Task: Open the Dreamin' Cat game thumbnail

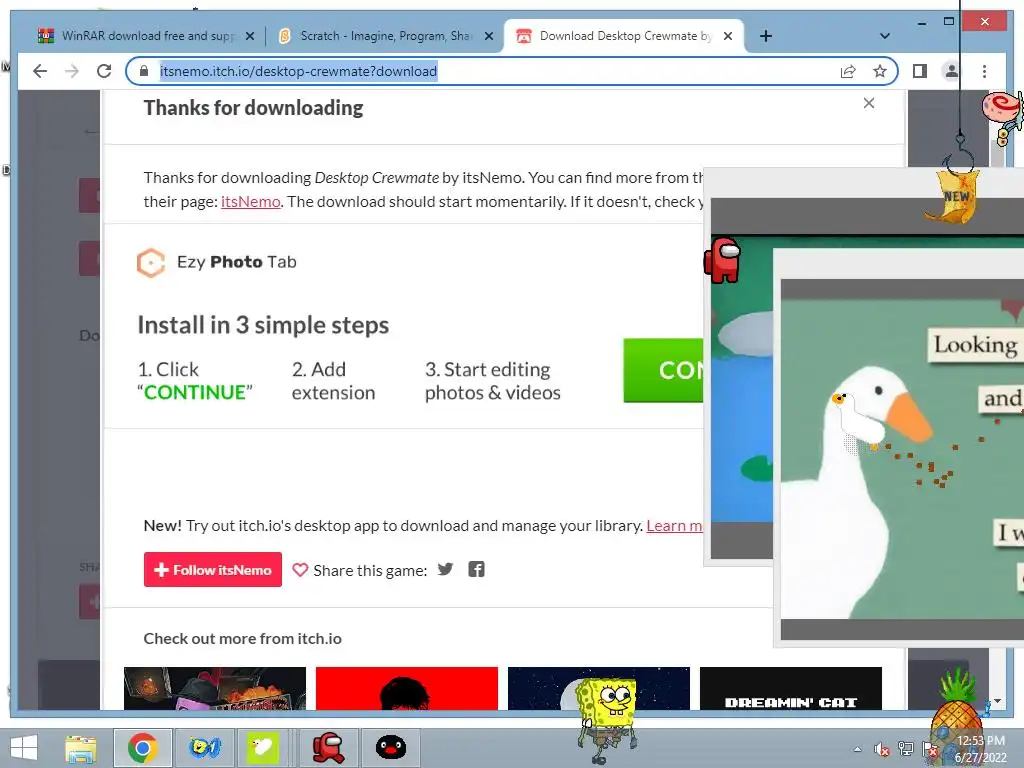Action: 791,688
